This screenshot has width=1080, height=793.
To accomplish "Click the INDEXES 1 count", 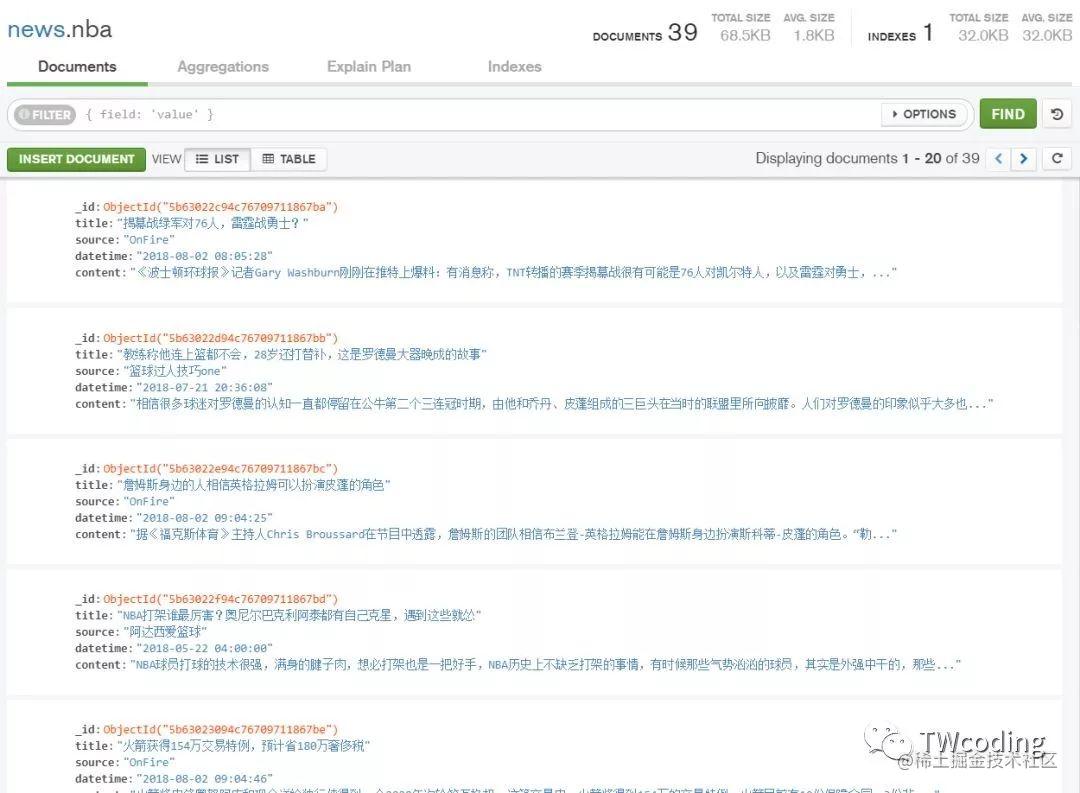I will coord(901,32).
